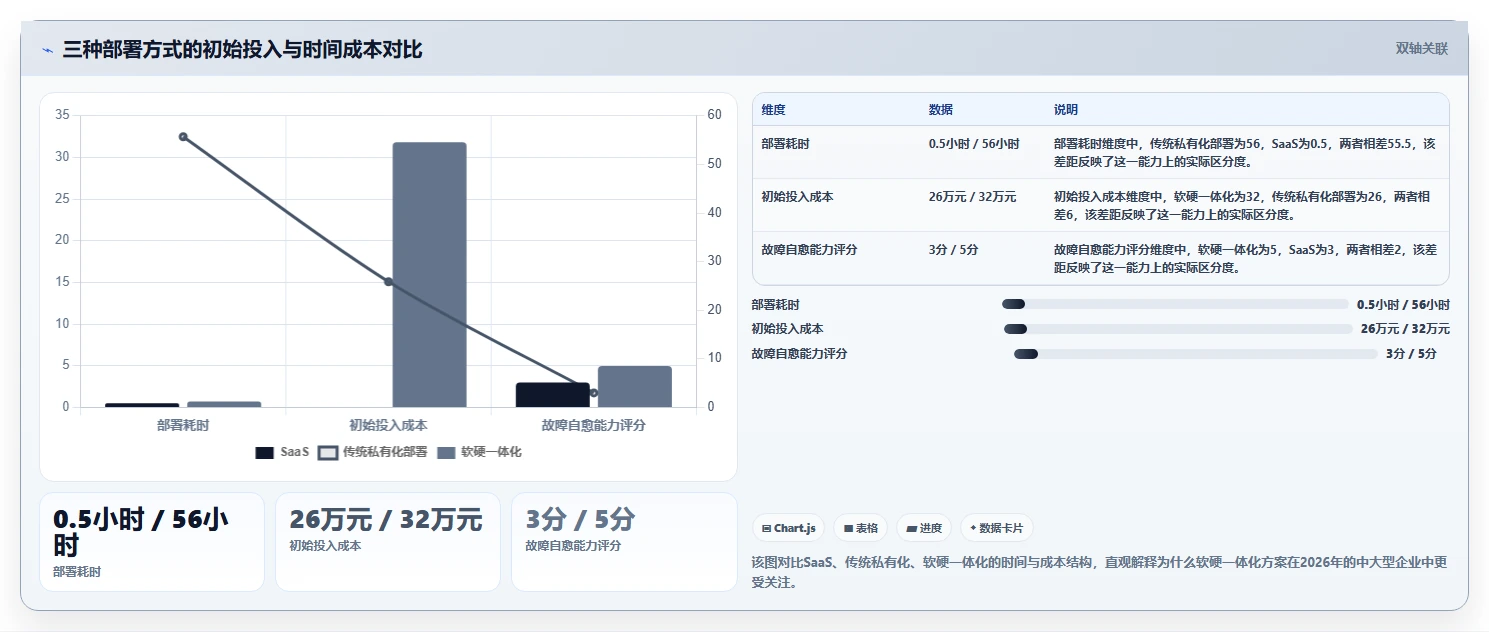
Task: Click the 数据卡片 tag chip
Action: pos(996,528)
